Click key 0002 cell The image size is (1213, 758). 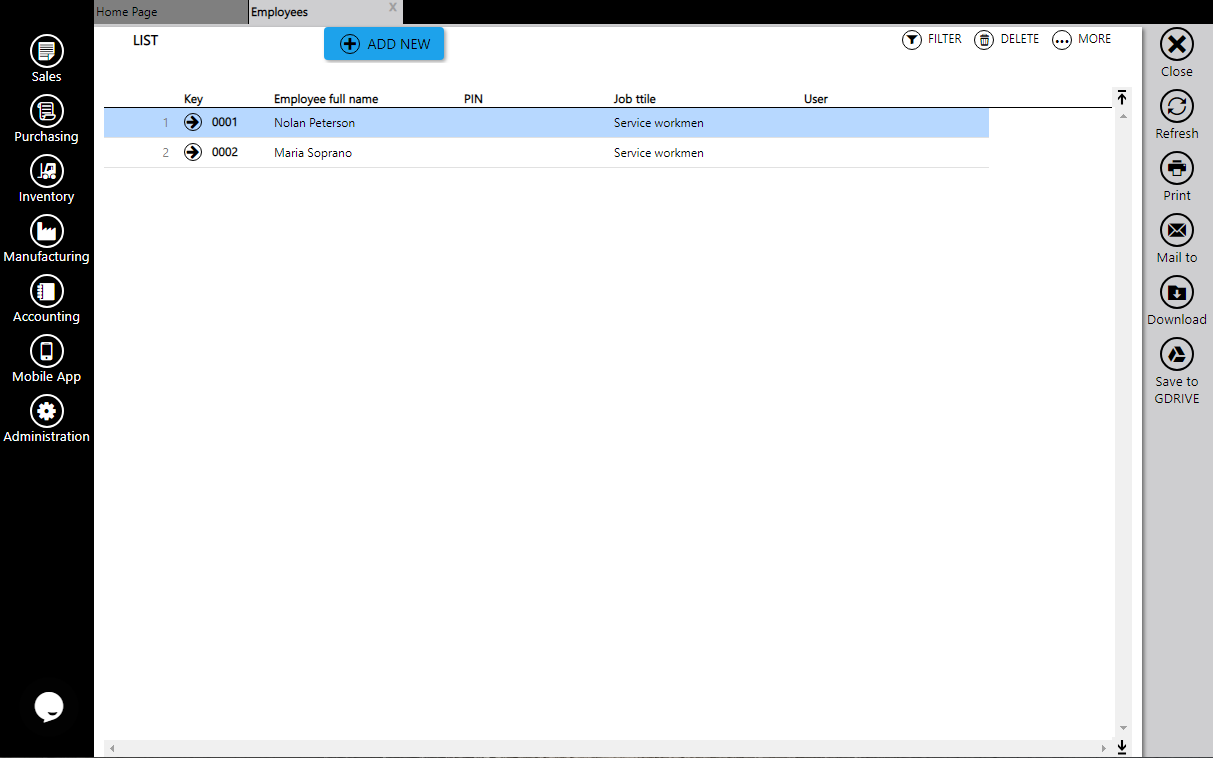click(x=225, y=153)
